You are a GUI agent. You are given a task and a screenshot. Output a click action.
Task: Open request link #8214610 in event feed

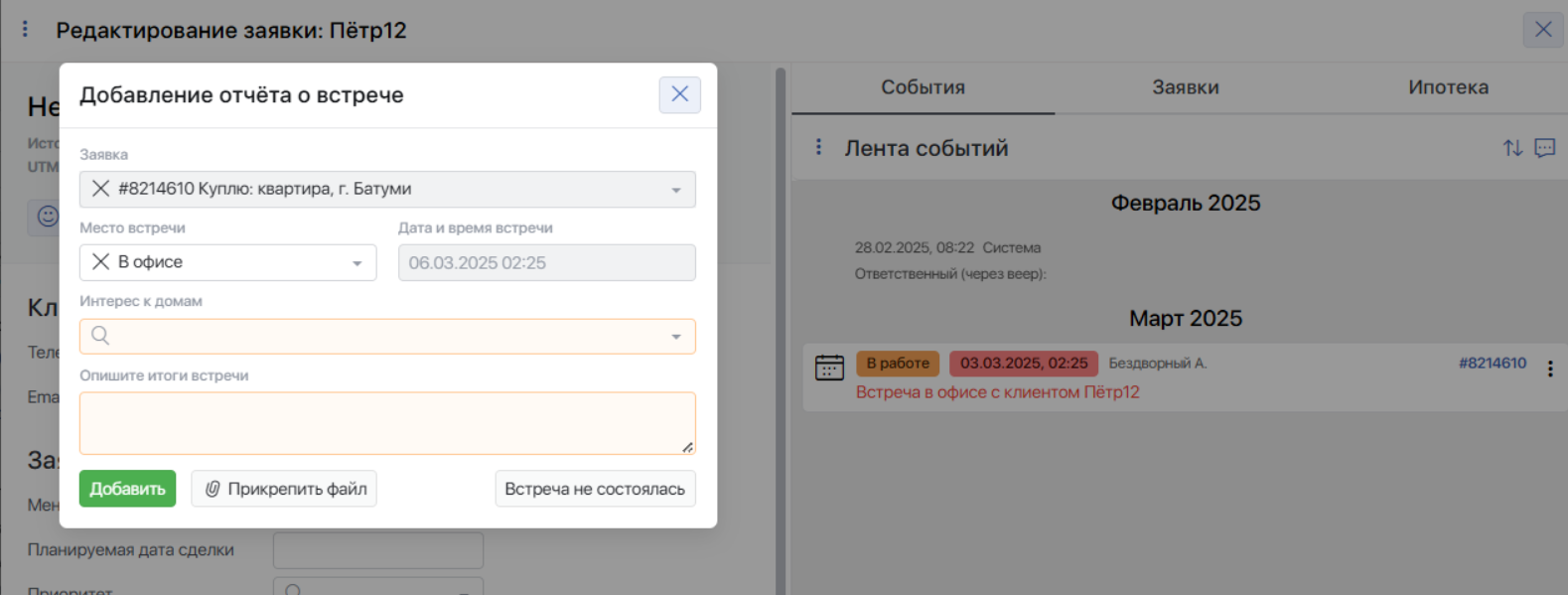1492,364
